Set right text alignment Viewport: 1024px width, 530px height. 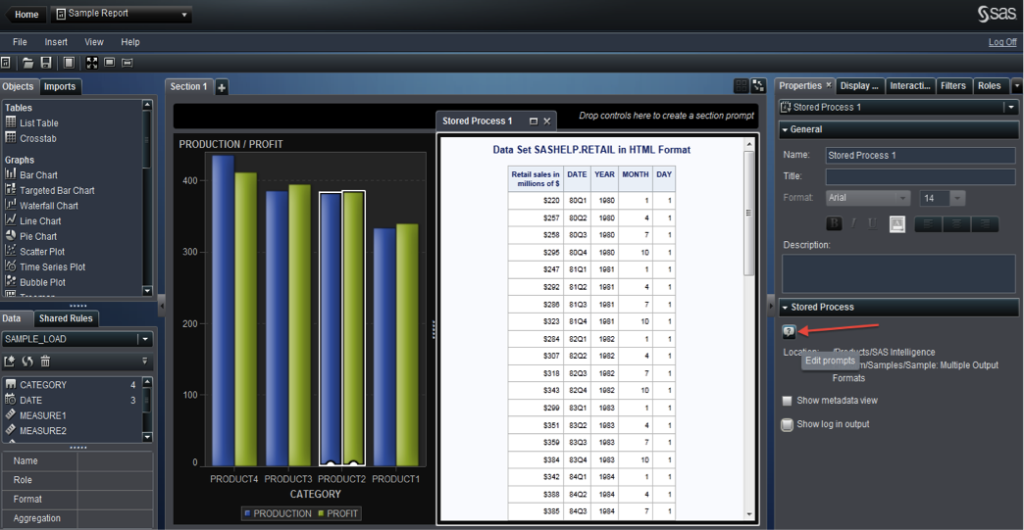click(x=985, y=224)
